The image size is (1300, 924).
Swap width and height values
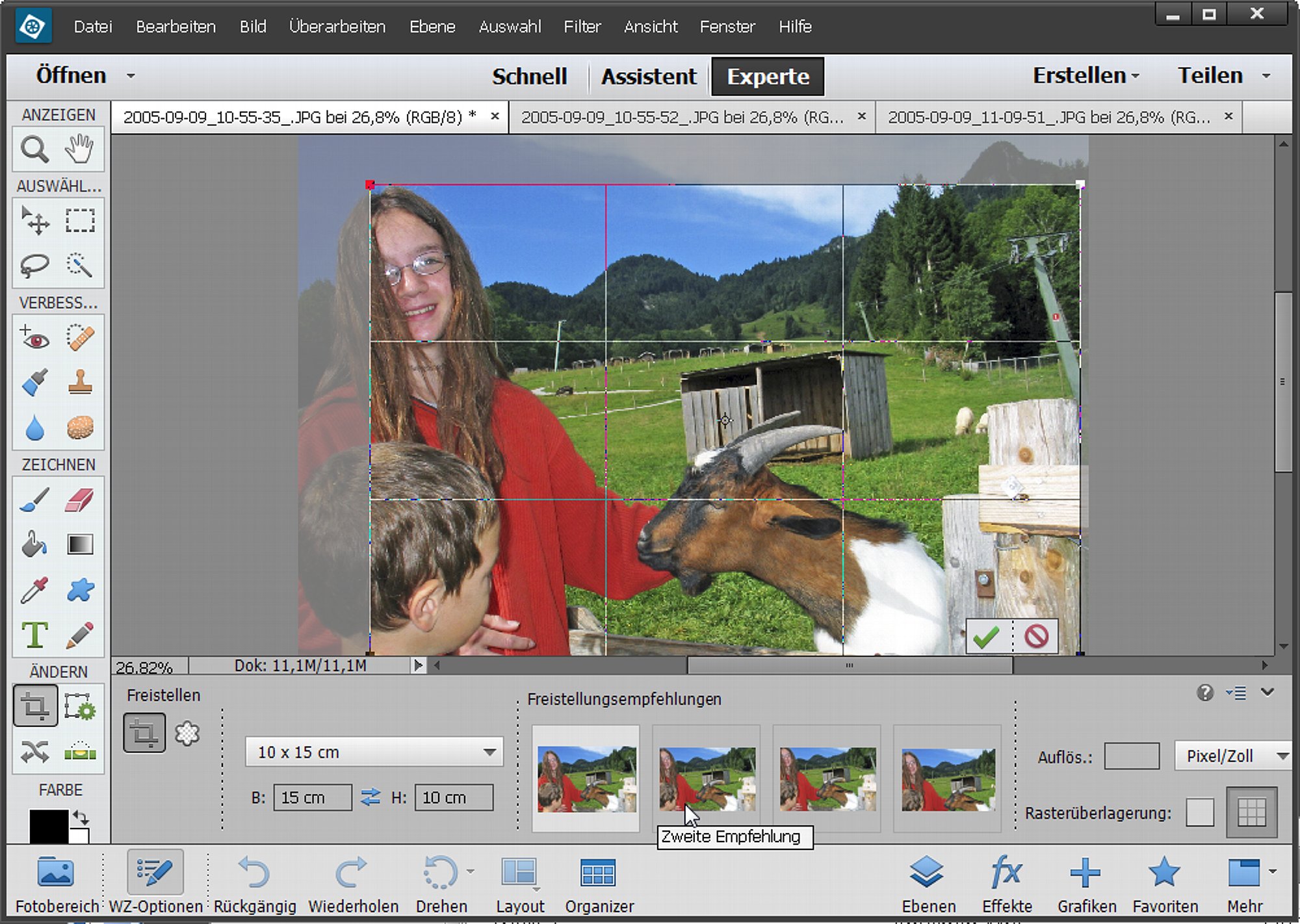(370, 797)
